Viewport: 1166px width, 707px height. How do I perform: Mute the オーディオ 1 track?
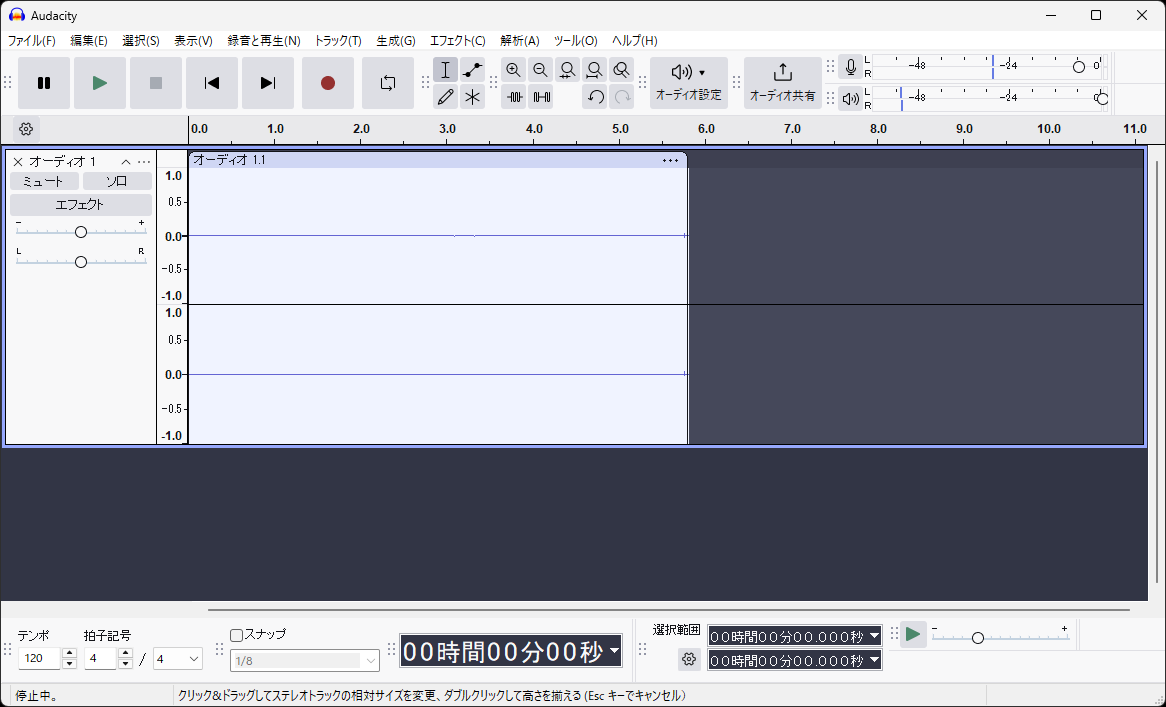click(43, 181)
